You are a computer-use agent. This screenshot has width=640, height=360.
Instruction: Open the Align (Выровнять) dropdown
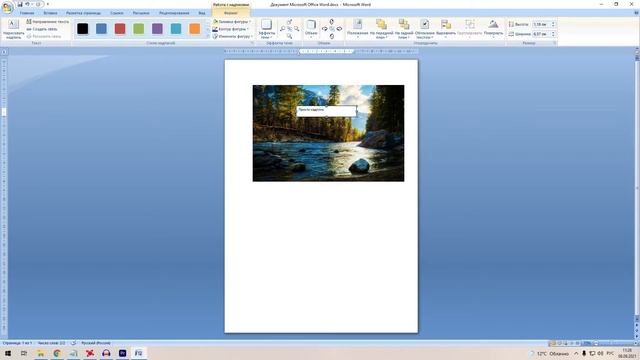(x=446, y=29)
